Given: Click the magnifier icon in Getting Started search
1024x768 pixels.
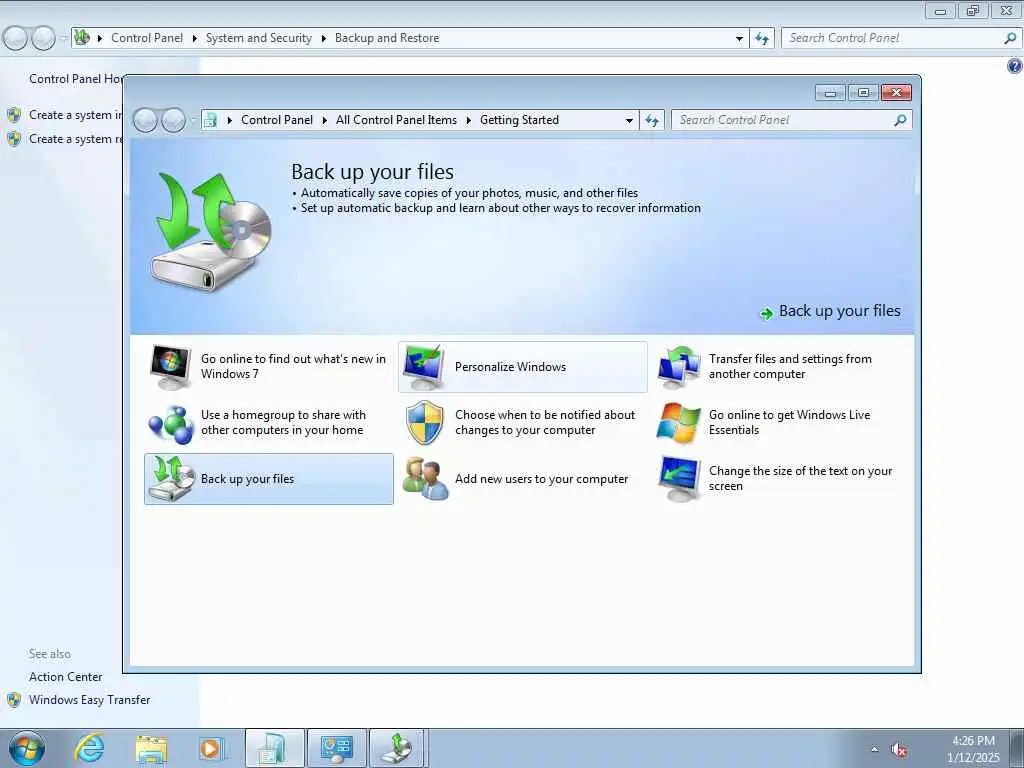Looking at the screenshot, I should pyautogui.click(x=900, y=120).
